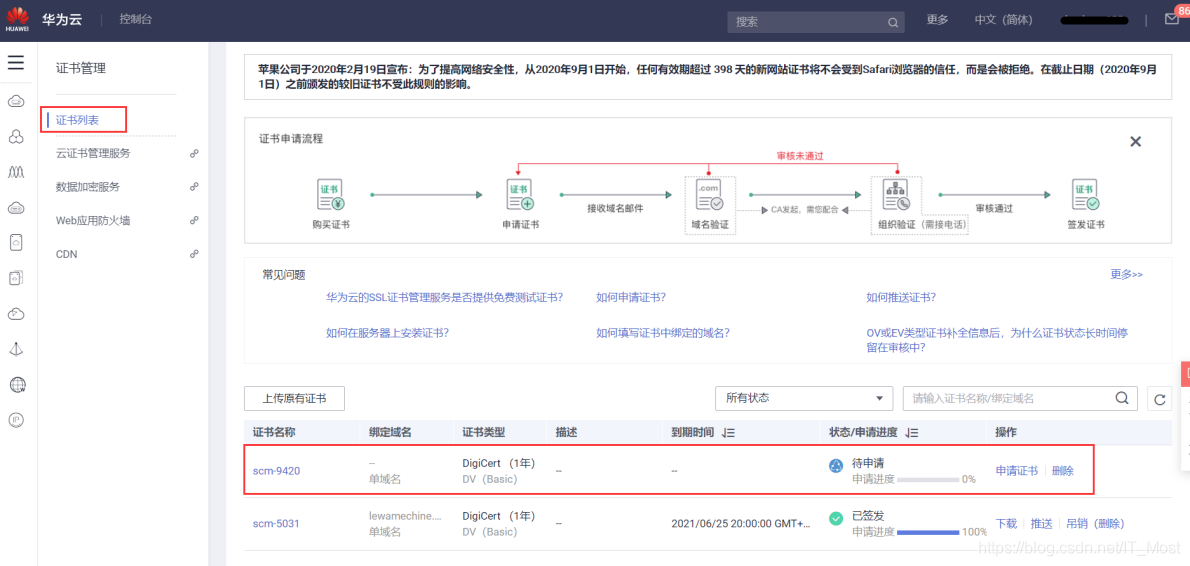This screenshot has width=1190, height=566.
Task: Open FAQ about free SSL test certificates
Action: (x=445, y=297)
